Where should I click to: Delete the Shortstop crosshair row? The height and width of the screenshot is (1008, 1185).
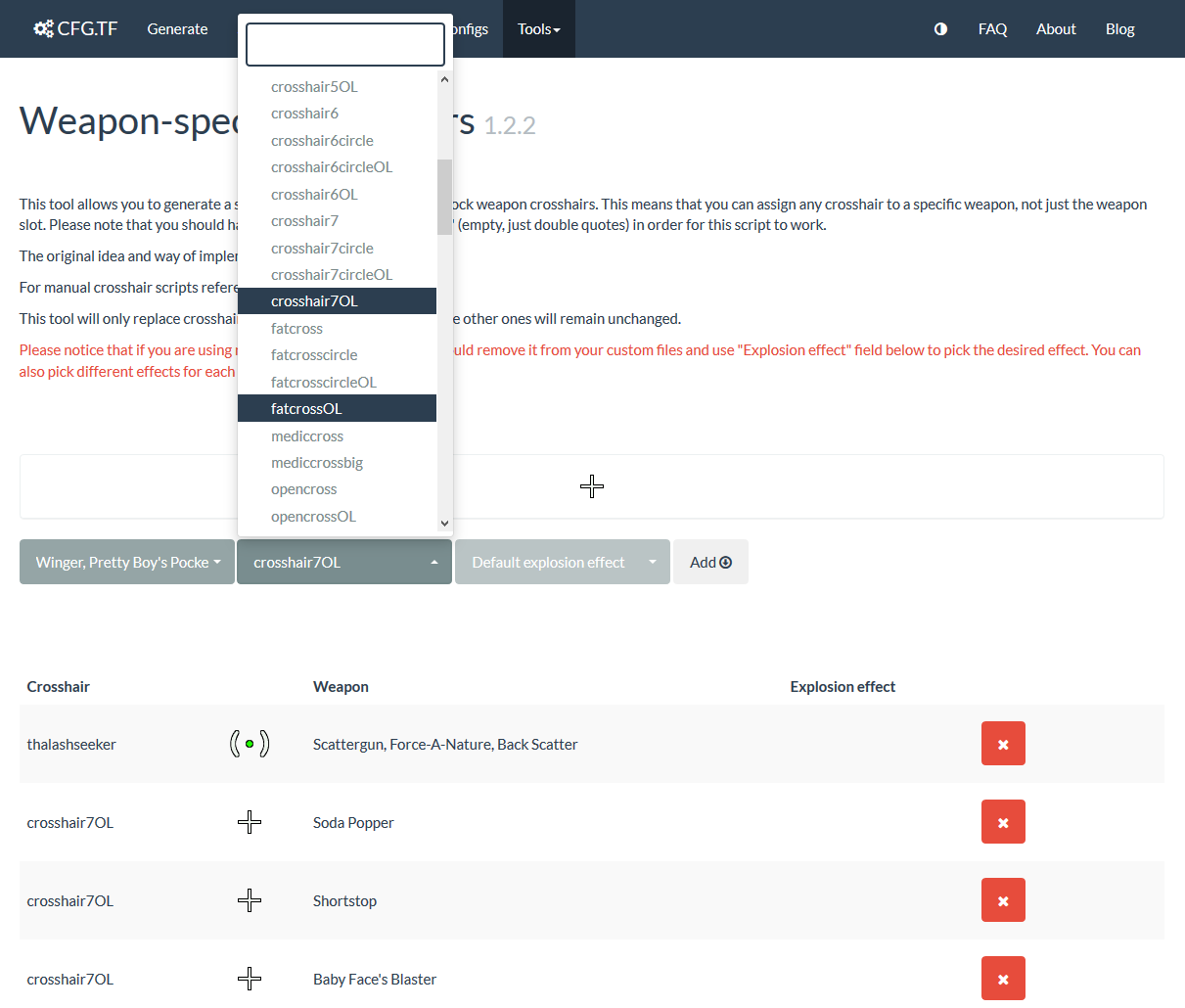pyautogui.click(x=1003, y=900)
